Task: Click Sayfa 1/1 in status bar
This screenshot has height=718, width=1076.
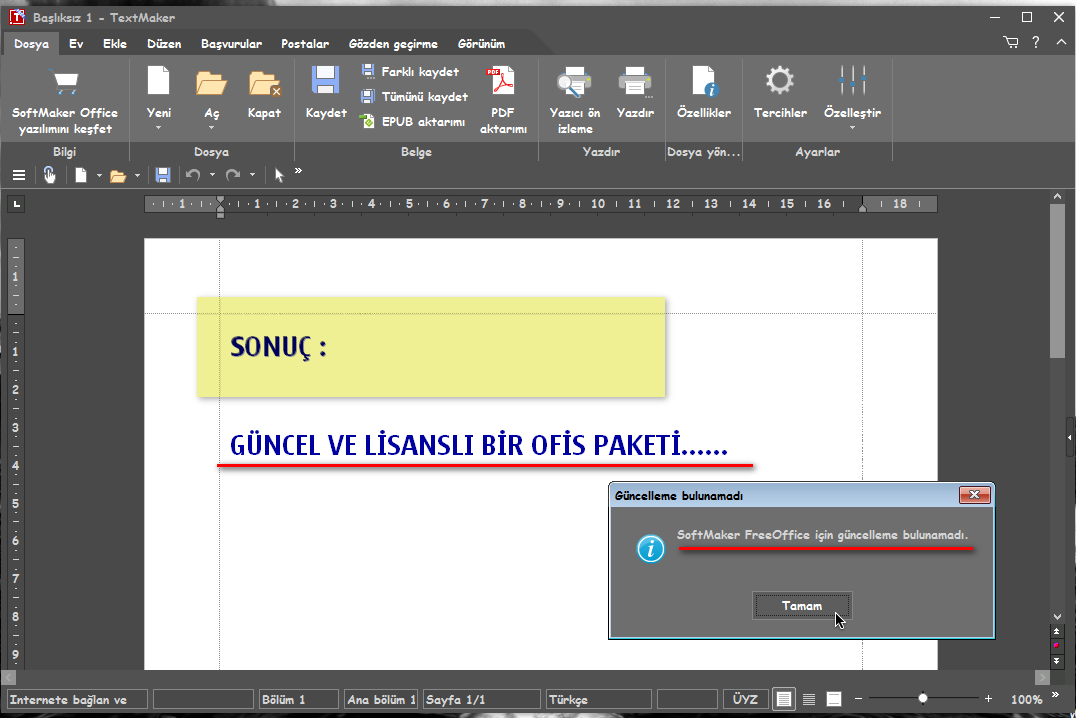Action: pyautogui.click(x=482, y=699)
